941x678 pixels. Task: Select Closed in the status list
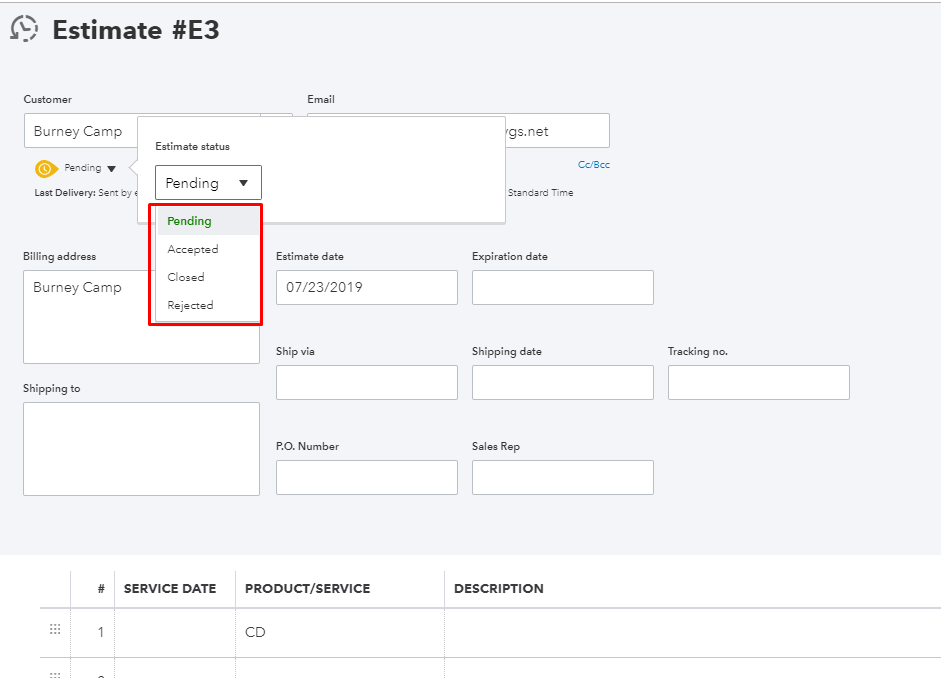186,277
